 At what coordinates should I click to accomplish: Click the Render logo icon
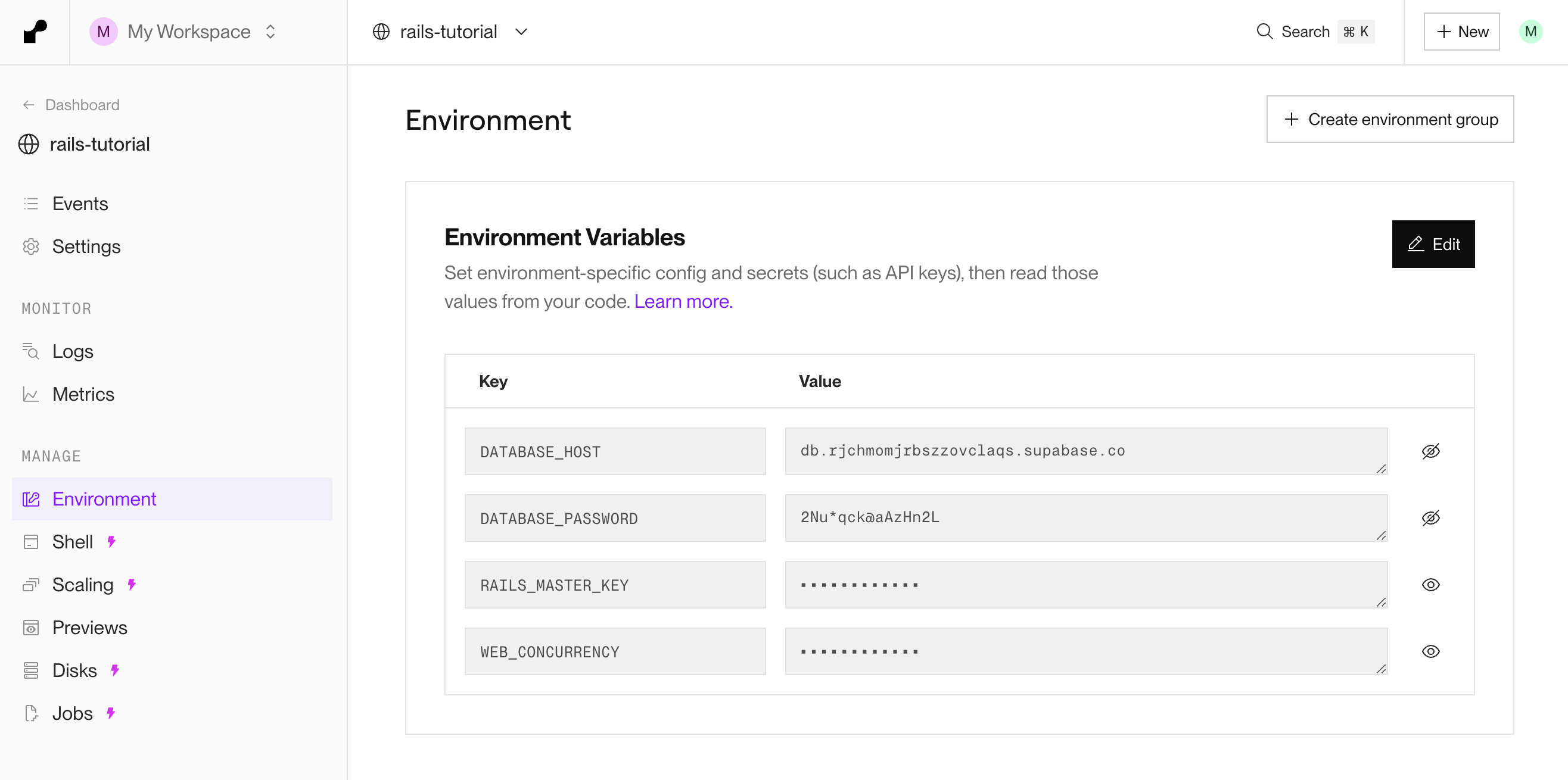point(35,32)
